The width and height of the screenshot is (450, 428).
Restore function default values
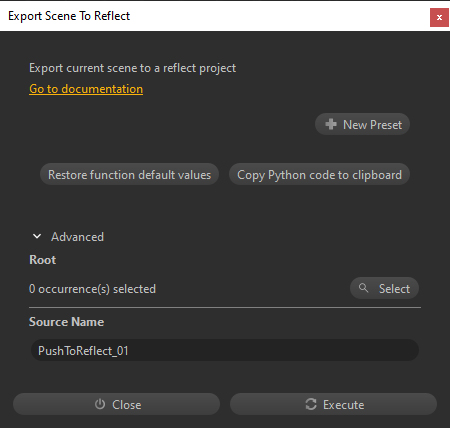coord(129,174)
